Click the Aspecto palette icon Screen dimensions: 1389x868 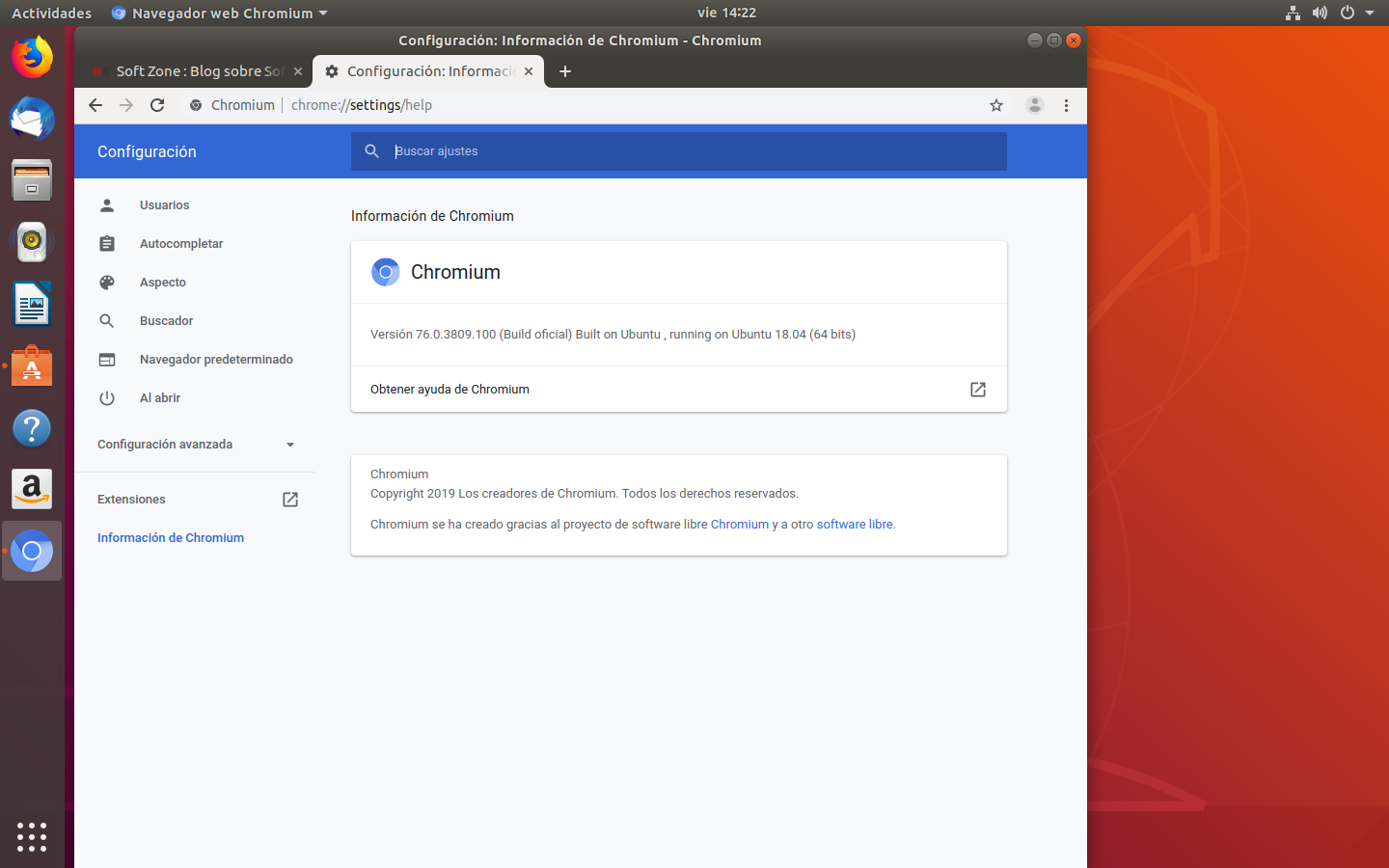tap(107, 283)
